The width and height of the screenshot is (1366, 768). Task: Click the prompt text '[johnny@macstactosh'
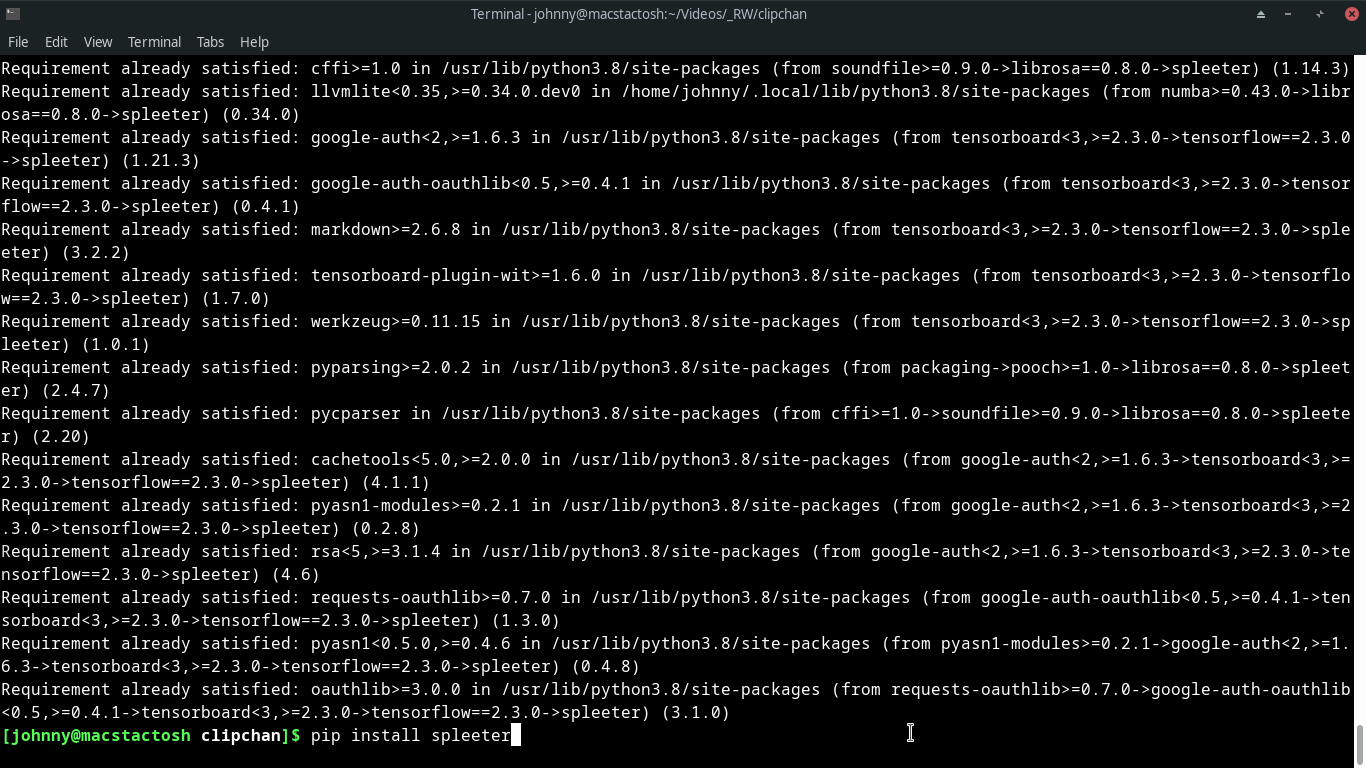click(96, 736)
